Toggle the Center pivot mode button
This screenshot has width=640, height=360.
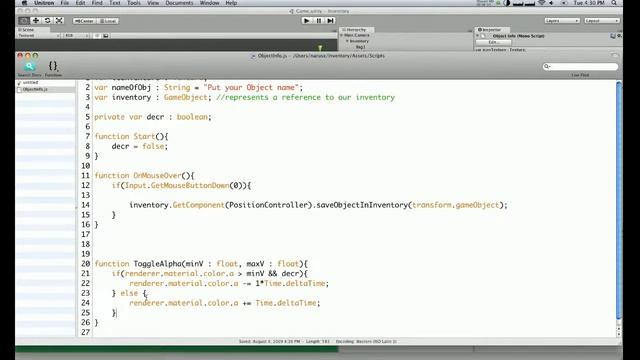84,21
